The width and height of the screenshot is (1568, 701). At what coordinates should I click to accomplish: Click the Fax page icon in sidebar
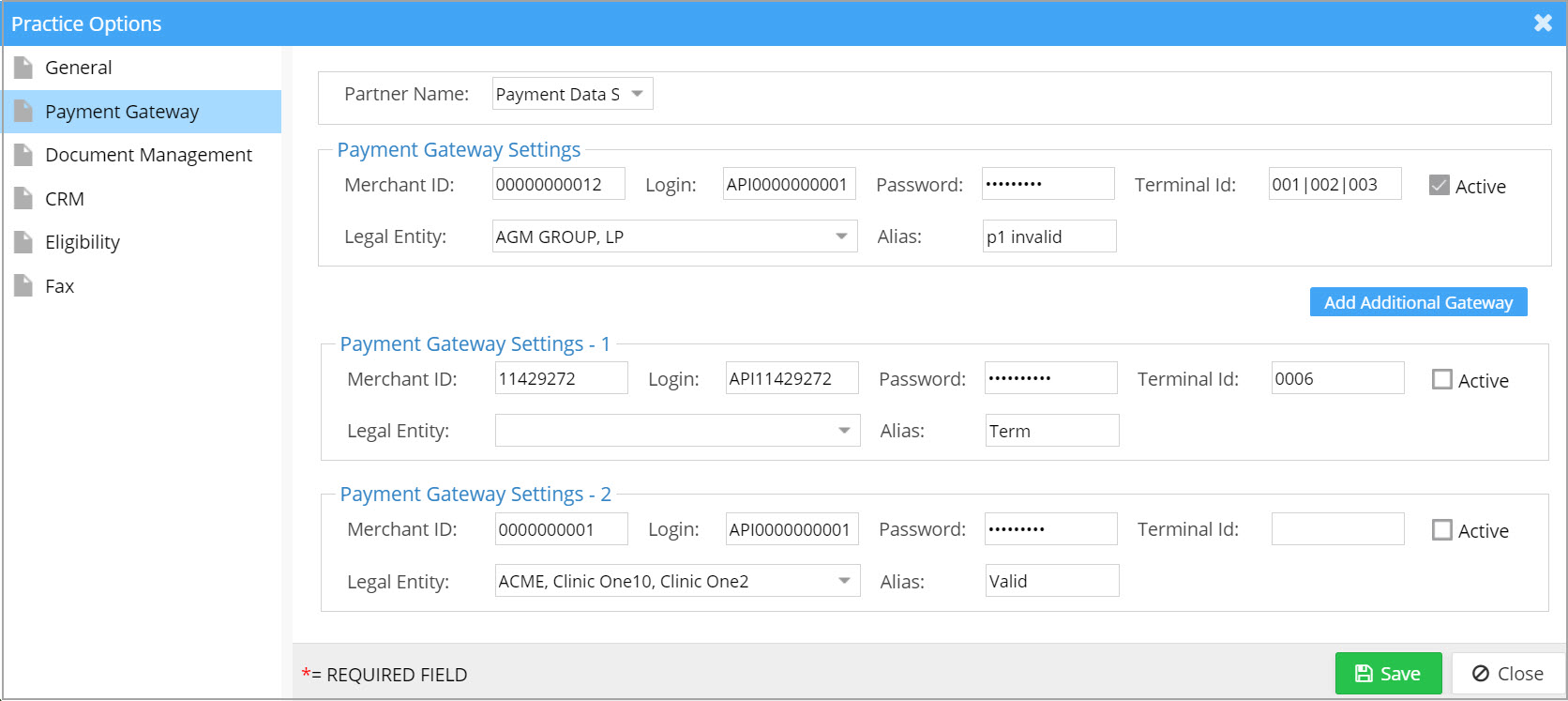coord(23,285)
